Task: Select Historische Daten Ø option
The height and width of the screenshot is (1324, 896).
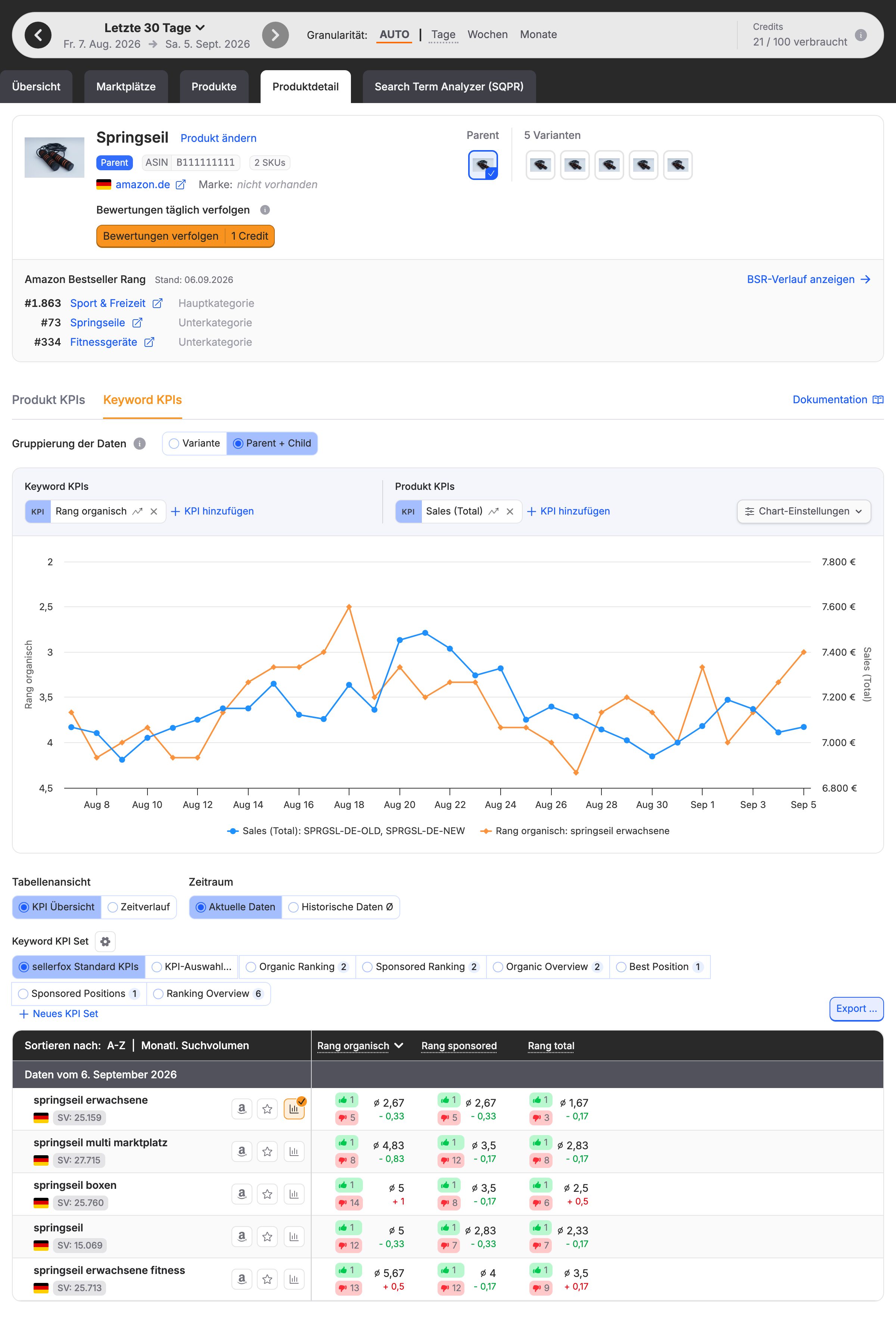Action: tap(340, 907)
